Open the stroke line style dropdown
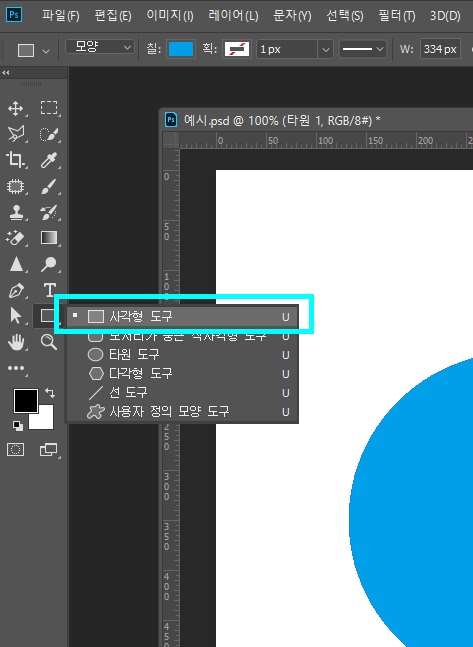The height and width of the screenshot is (647, 473). [x=363, y=50]
